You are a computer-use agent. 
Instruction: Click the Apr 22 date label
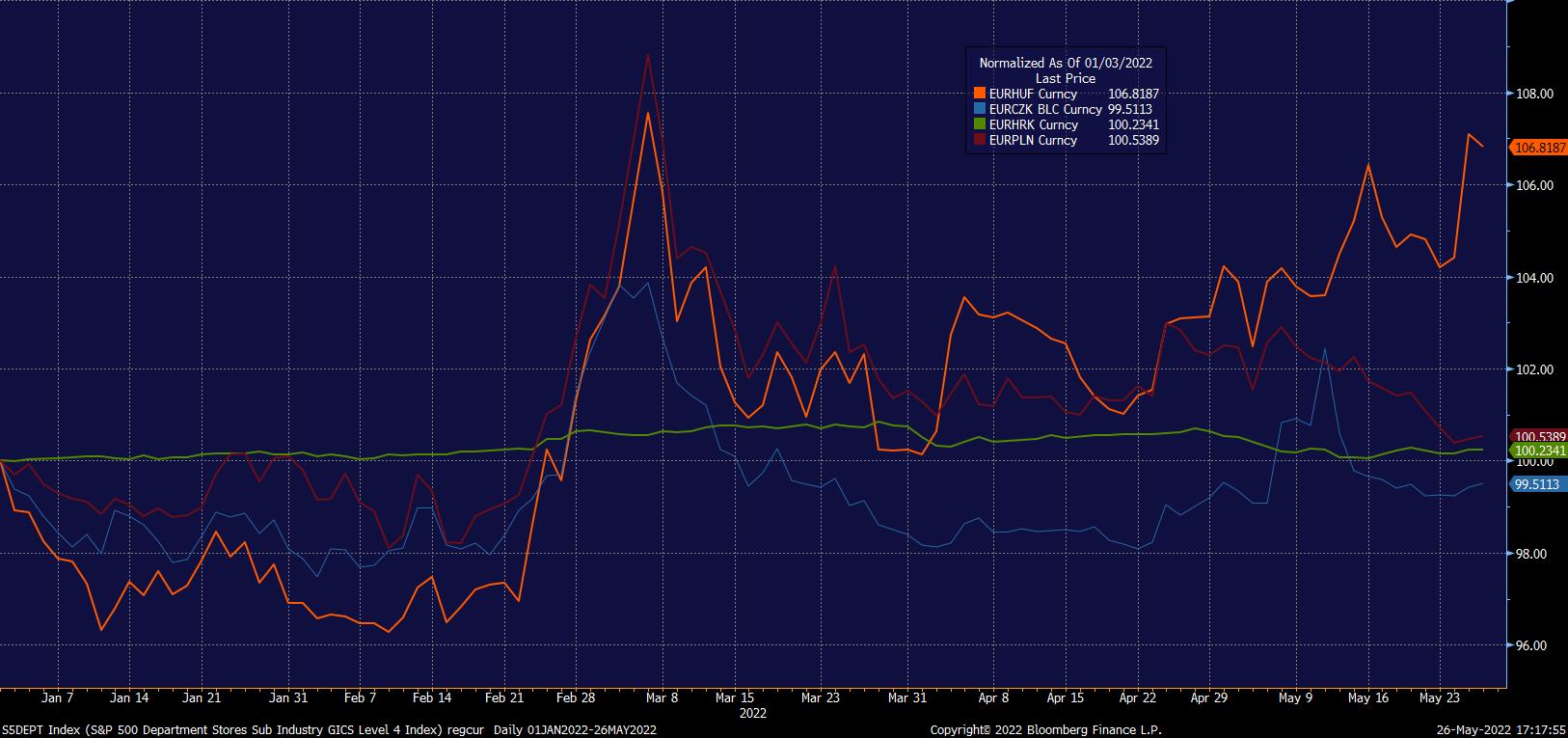[x=1137, y=697]
